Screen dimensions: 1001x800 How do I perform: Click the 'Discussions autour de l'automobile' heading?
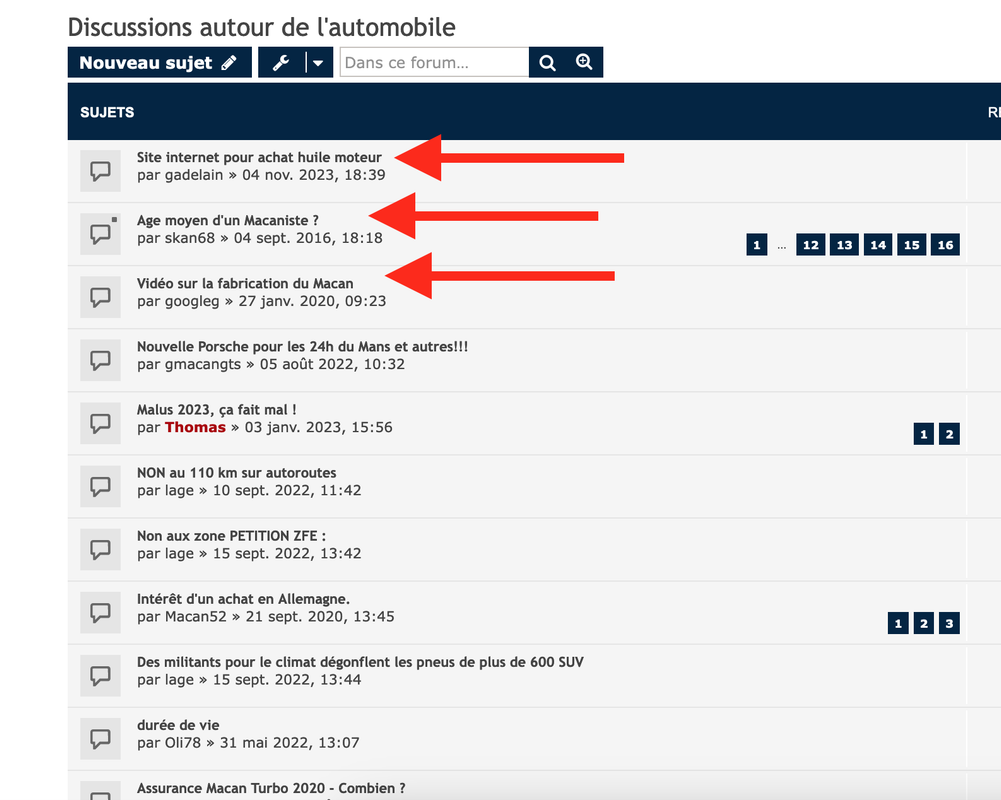262,27
